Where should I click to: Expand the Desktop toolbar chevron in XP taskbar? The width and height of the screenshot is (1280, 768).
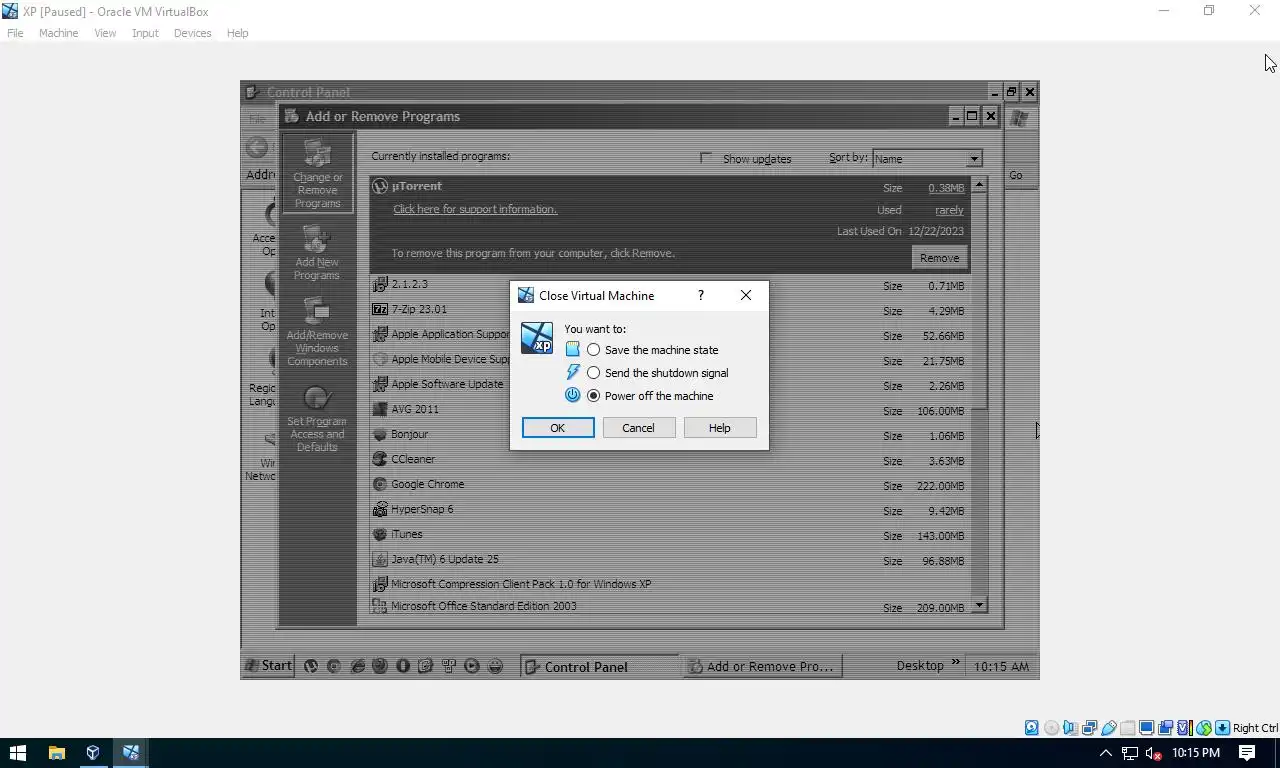click(955, 662)
